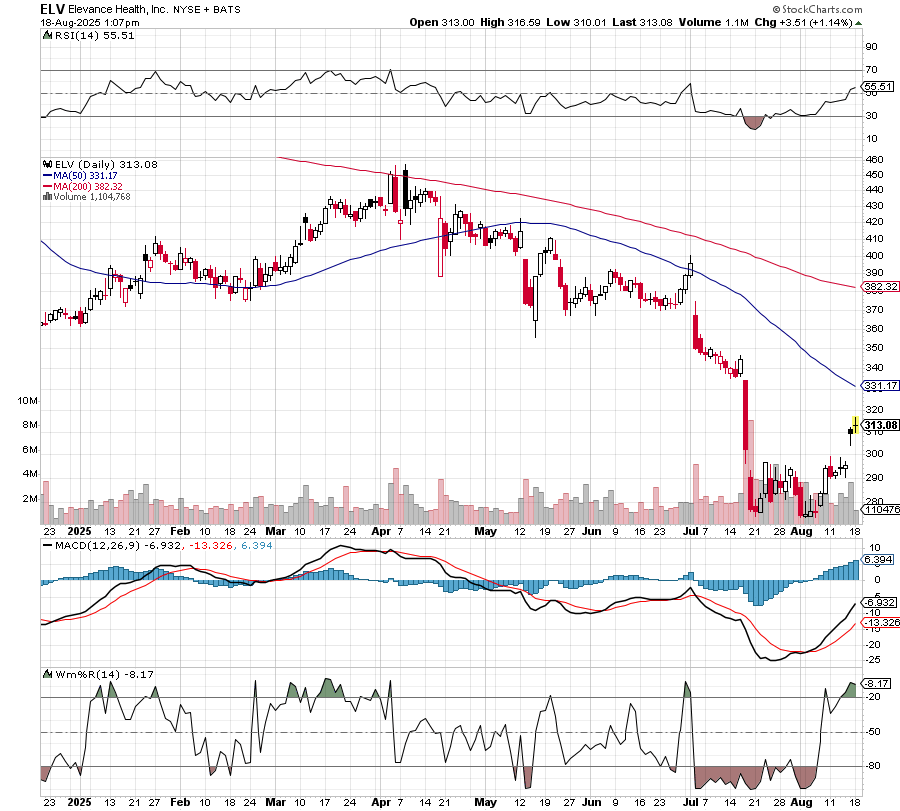Screen dimensions: 900x811
Task: Click the 313.08 last price tag
Action: [x=880, y=425]
